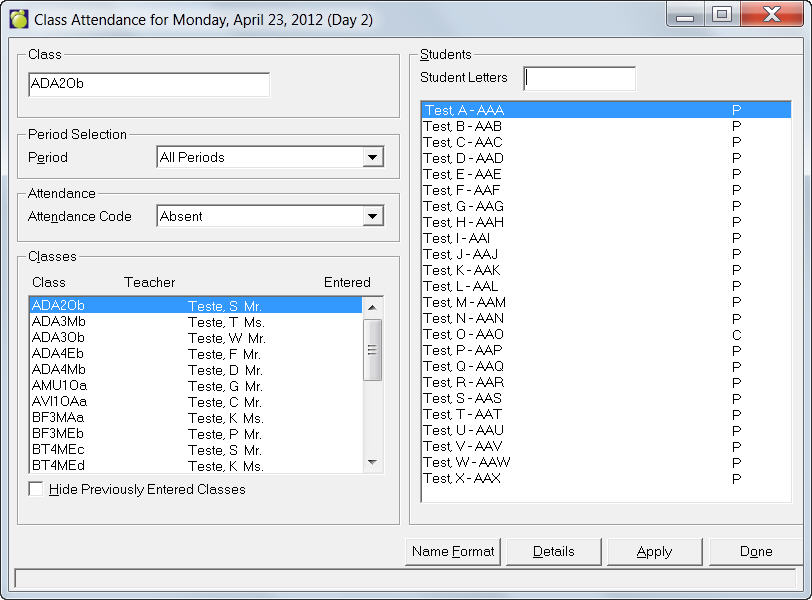Screen dimensions: 812x600
Task: Expand the Attendance Code dropdown
Action: (x=373, y=216)
